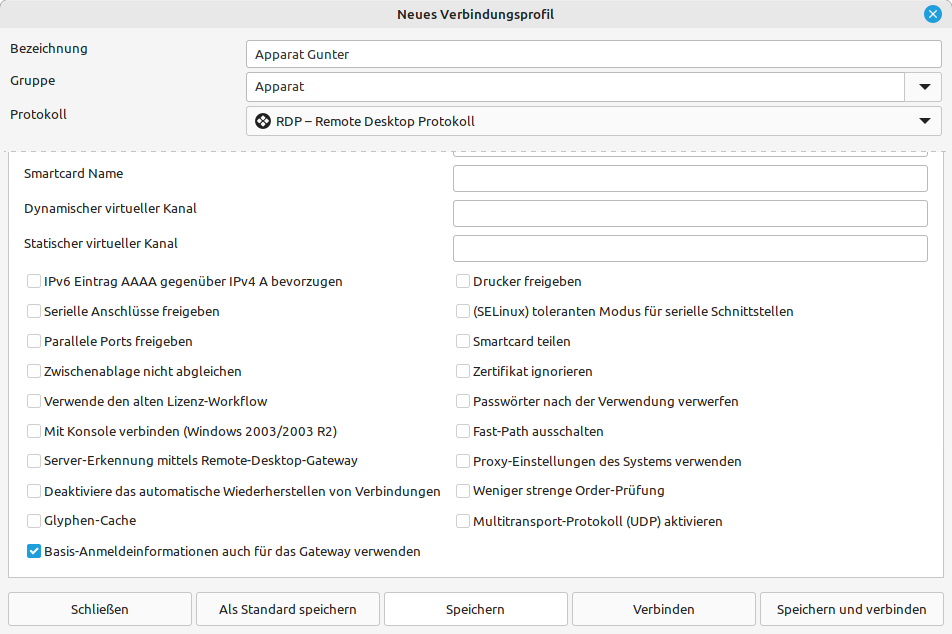Close the Neues Verbindungsprofil dialog
Image resolution: width=952 pixels, height=634 pixels.
coord(933,14)
